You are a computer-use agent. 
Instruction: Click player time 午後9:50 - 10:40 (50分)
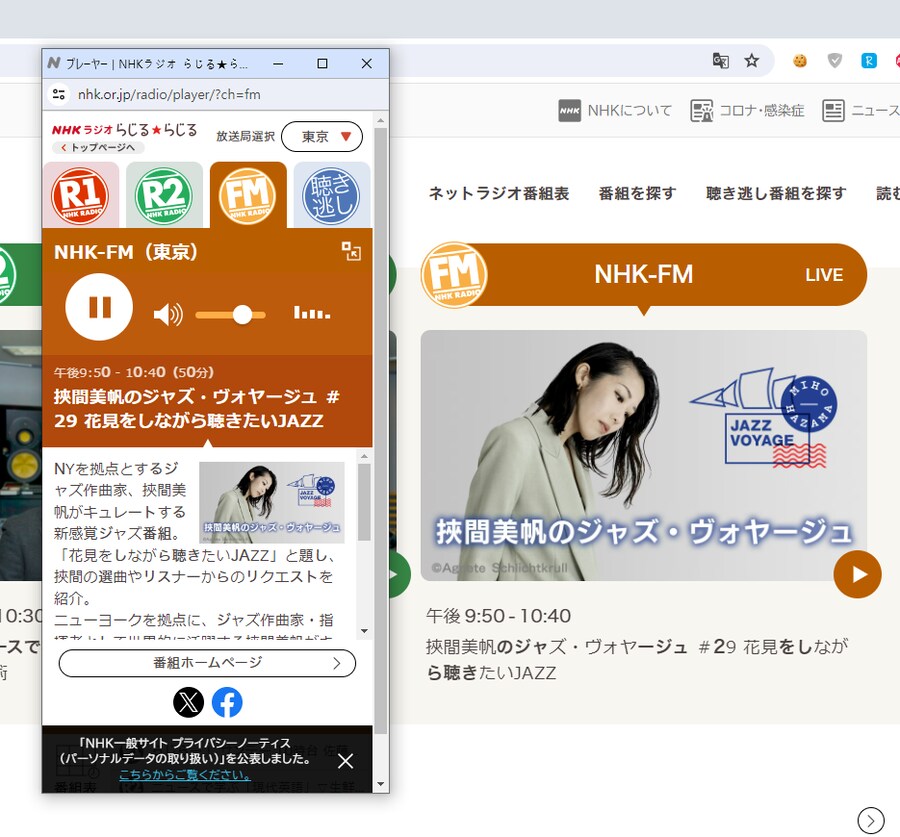(x=134, y=372)
